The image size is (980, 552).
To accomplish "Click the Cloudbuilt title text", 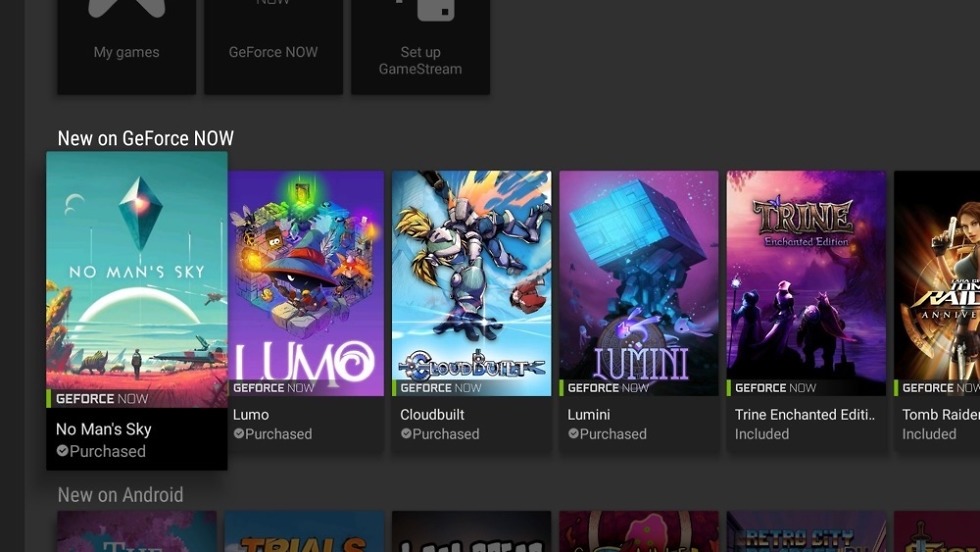I will coord(432,414).
